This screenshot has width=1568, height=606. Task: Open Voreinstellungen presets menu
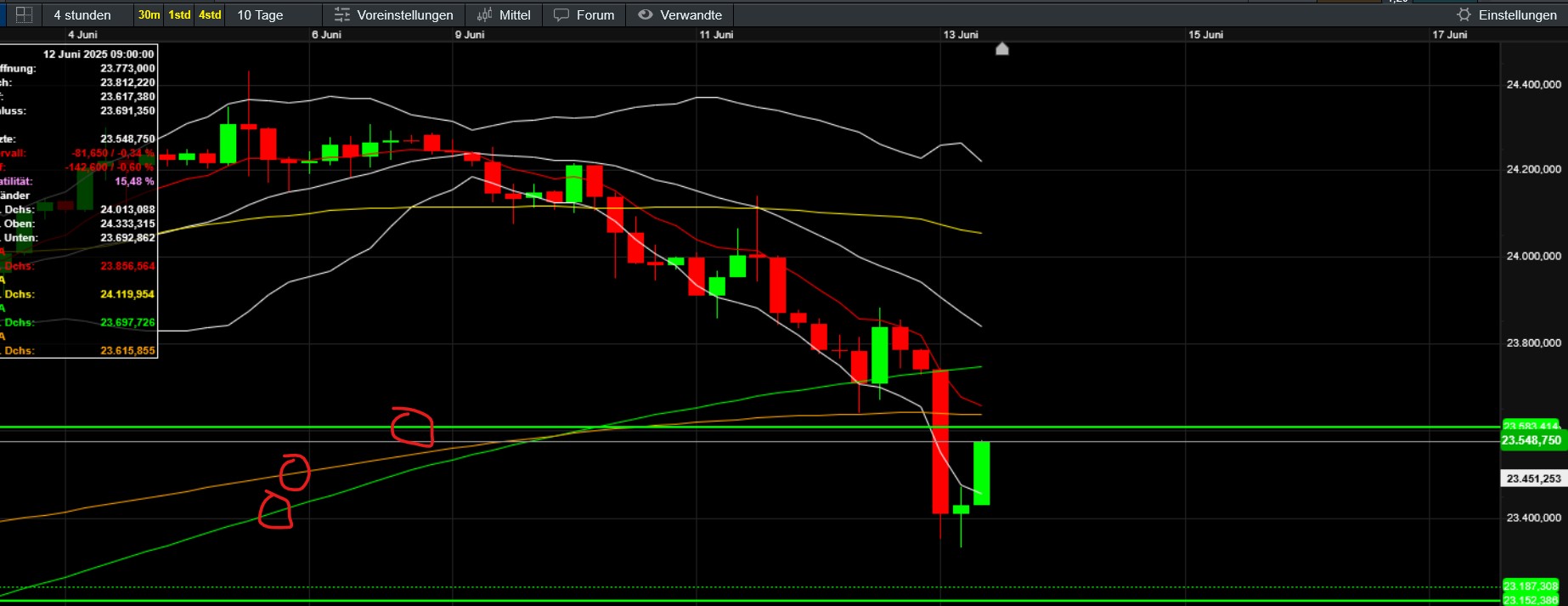(394, 14)
